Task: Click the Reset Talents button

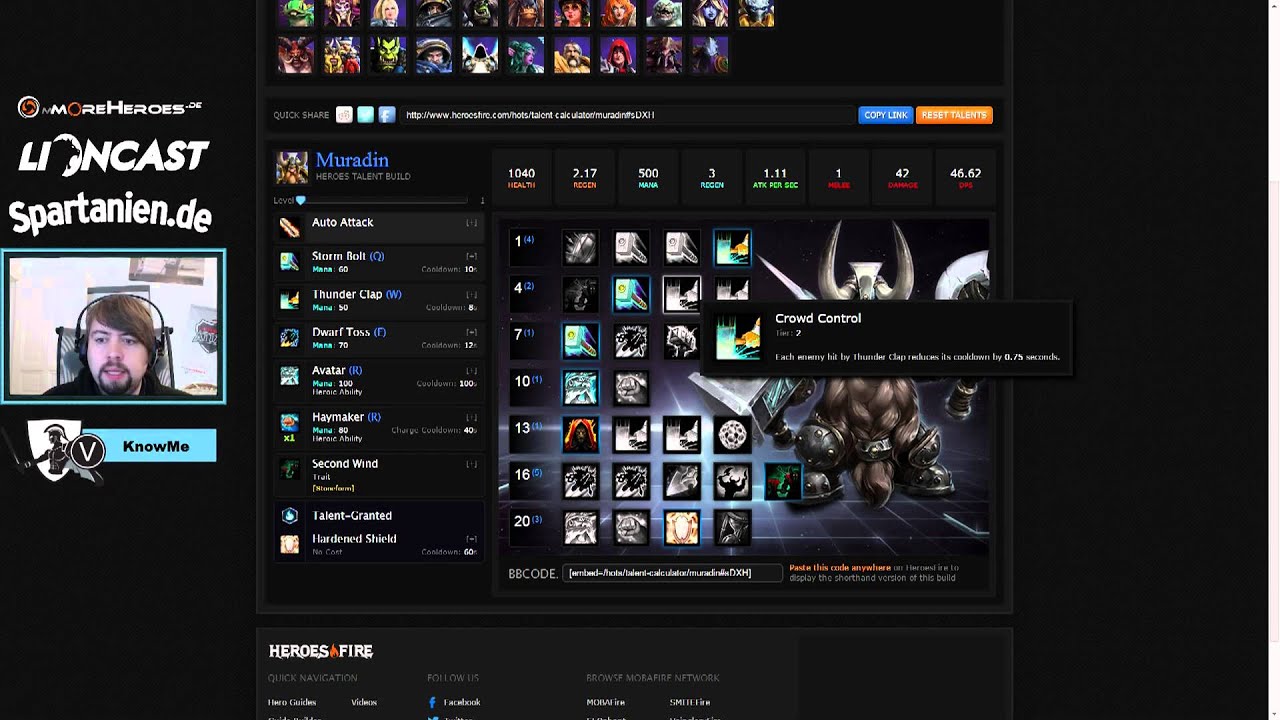Action: click(x=954, y=115)
